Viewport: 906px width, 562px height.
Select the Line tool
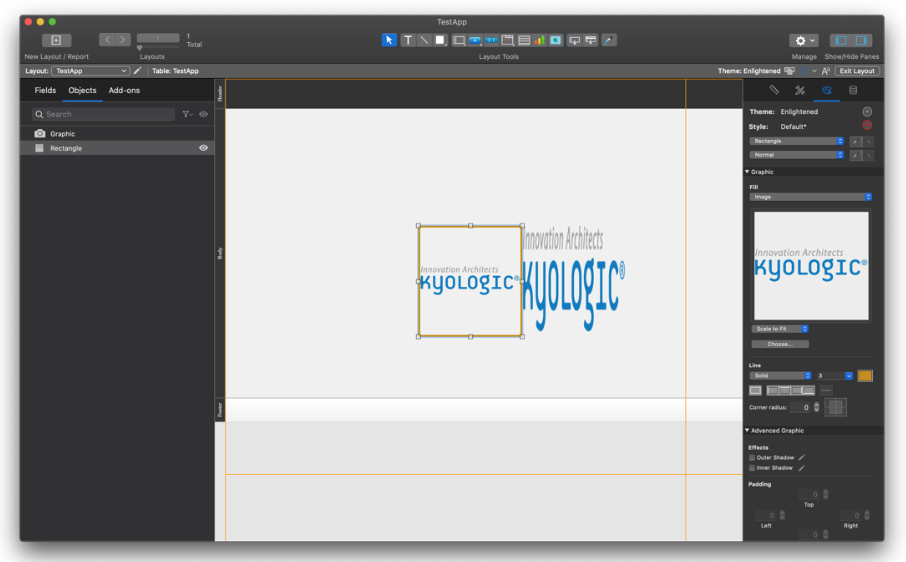tap(424, 40)
